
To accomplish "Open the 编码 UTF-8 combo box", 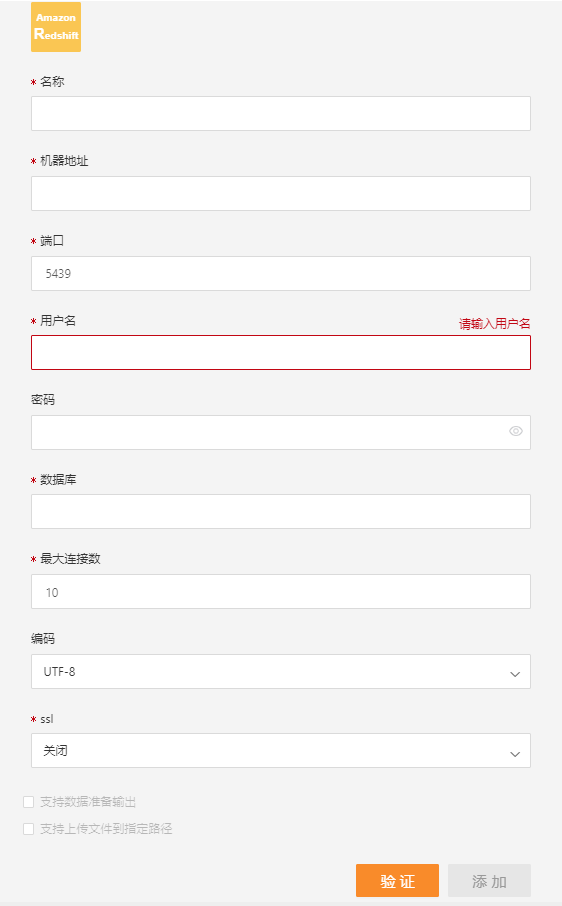I will [x=281, y=671].
